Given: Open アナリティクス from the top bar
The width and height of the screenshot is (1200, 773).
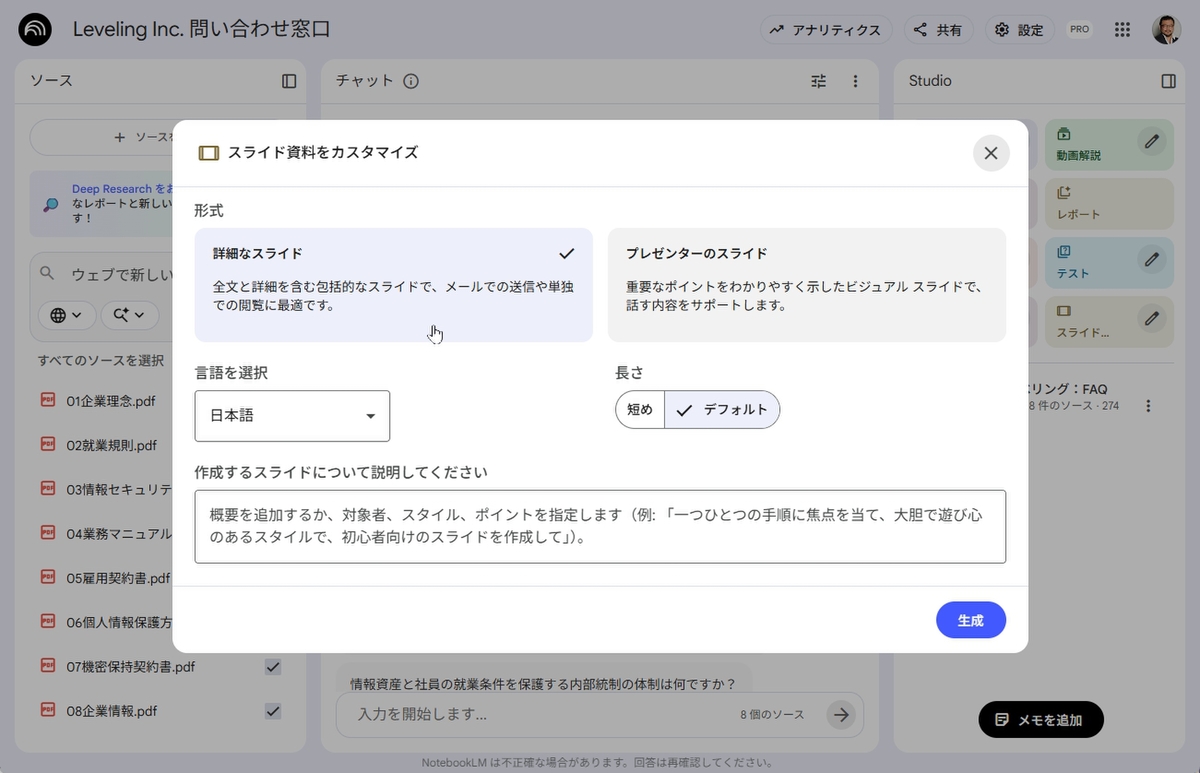Looking at the screenshot, I should [x=825, y=30].
